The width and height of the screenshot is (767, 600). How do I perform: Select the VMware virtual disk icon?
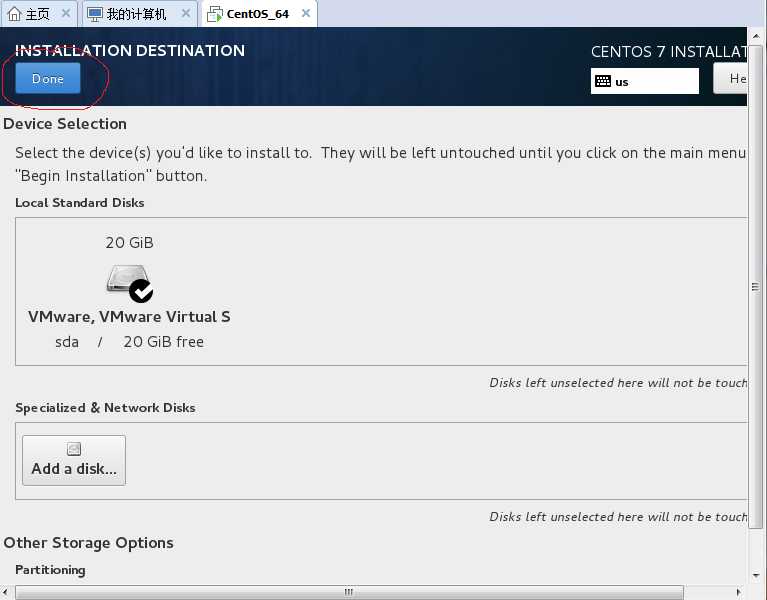click(130, 284)
